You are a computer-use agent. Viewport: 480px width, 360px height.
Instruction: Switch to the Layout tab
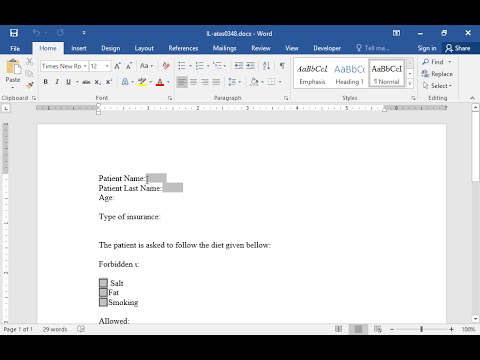pyautogui.click(x=144, y=48)
